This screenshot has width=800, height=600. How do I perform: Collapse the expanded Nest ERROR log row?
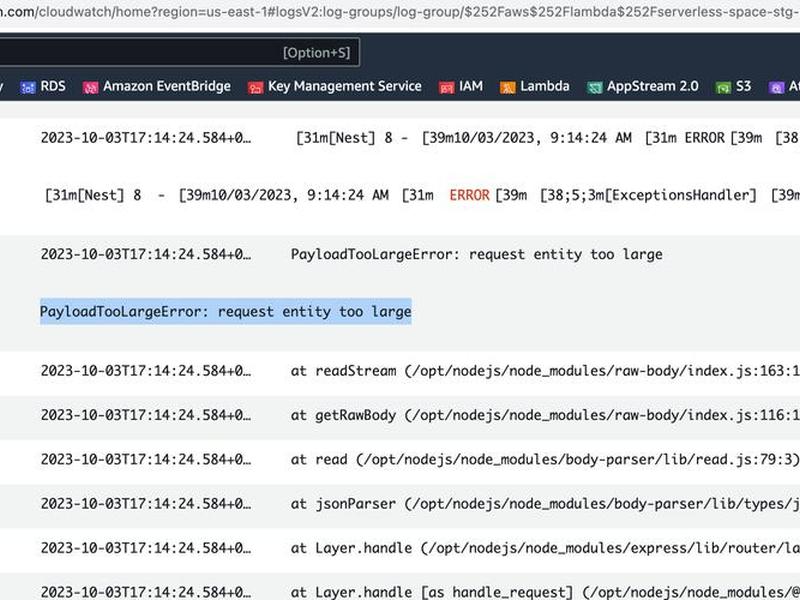[x=400, y=138]
